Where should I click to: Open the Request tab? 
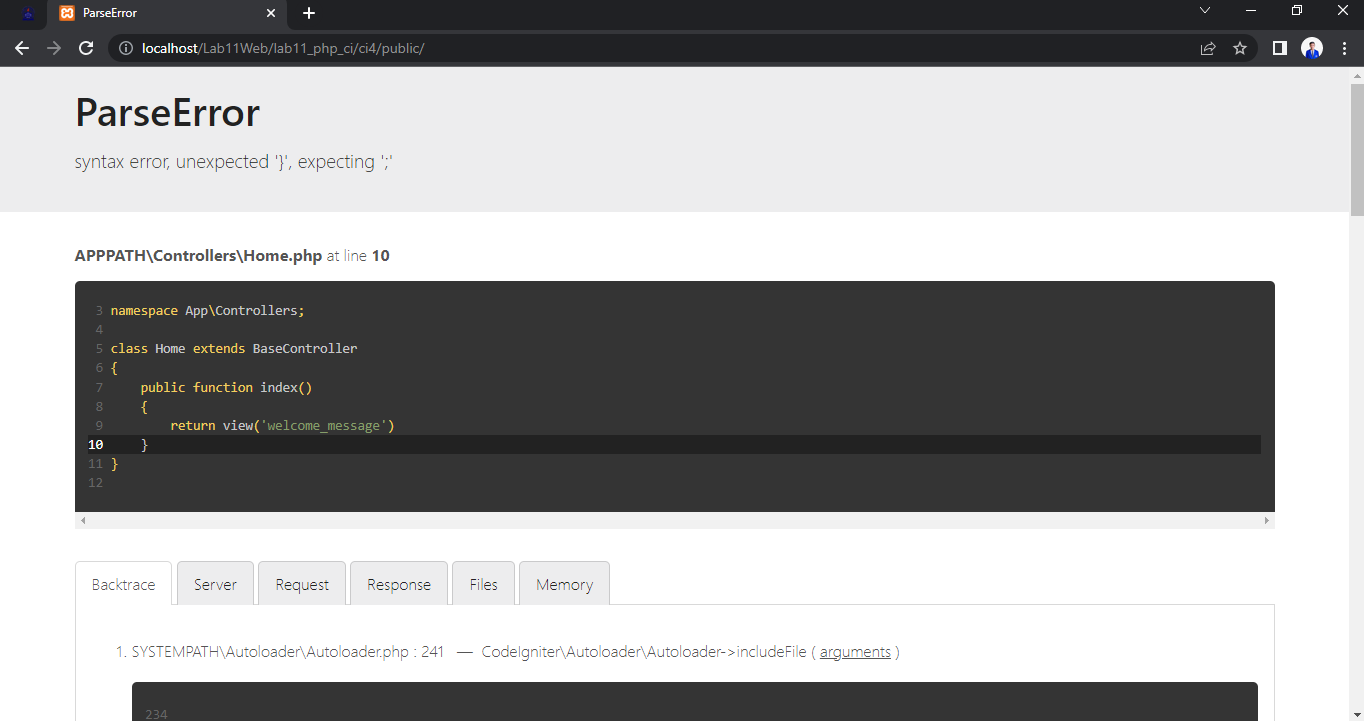coord(302,584)
